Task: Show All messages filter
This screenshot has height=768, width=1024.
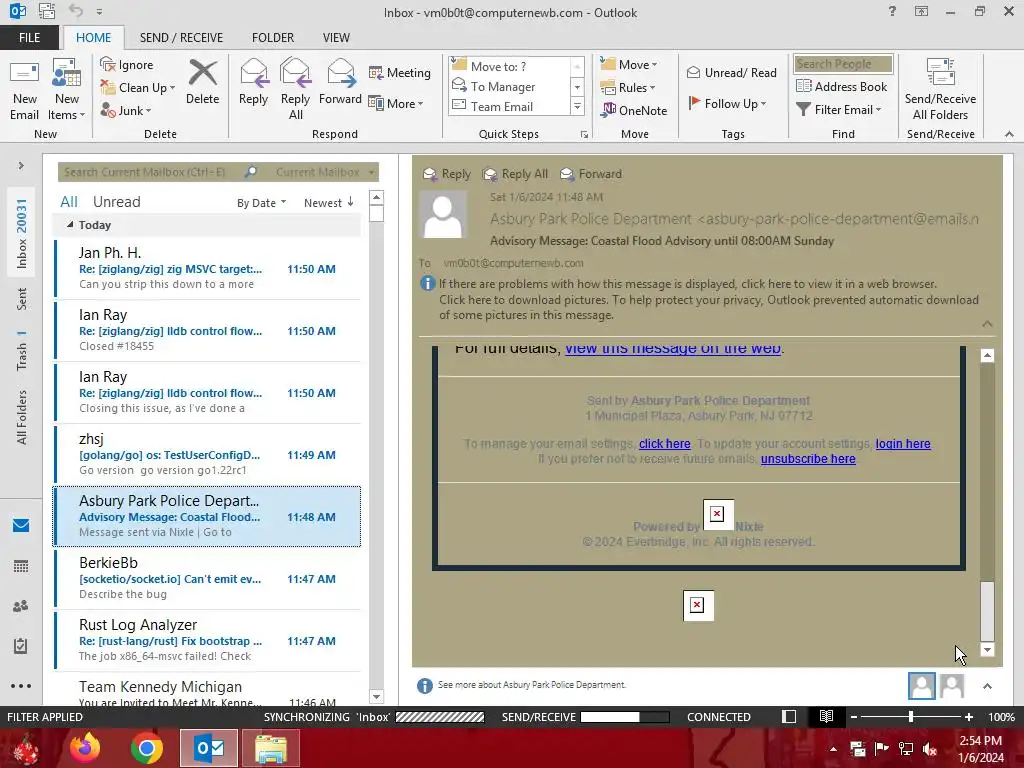Action: click(69, 202)
